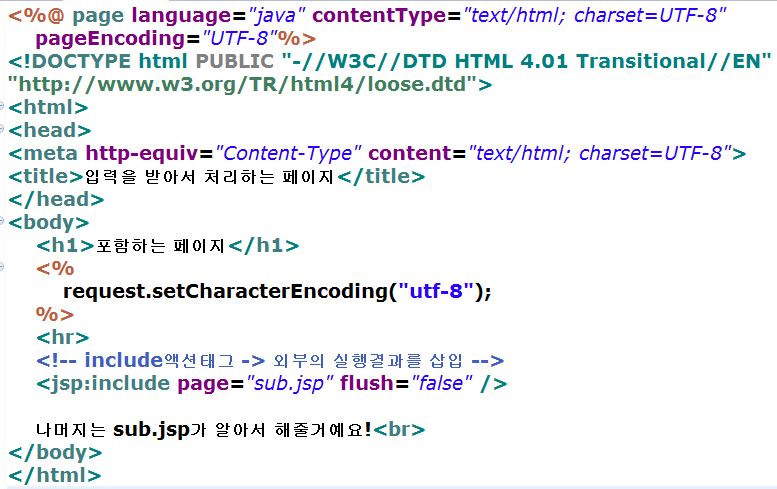Click the self-closing '/>' of jsp:include
The height and width of the screenshot is (489, 777).
coord(494,383)
